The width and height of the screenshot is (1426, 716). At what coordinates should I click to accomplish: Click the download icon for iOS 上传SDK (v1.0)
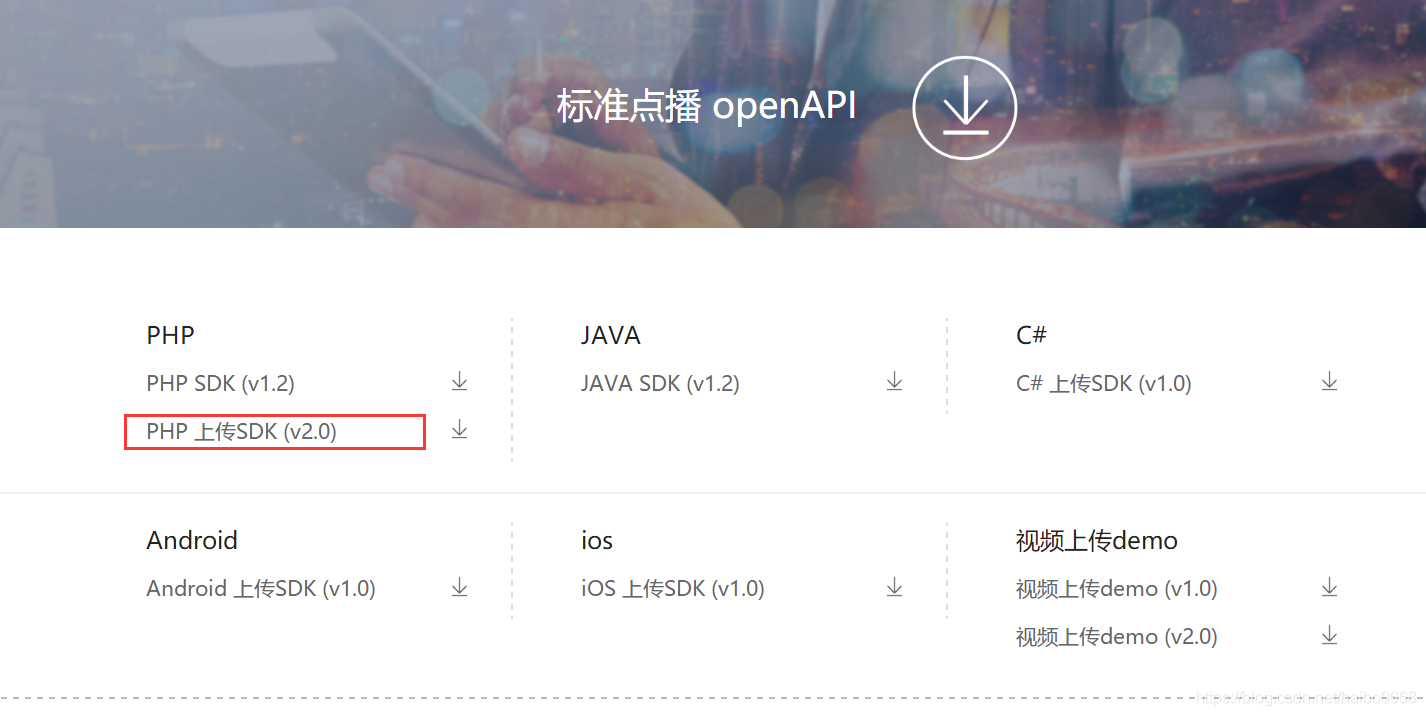coord(894,587)
